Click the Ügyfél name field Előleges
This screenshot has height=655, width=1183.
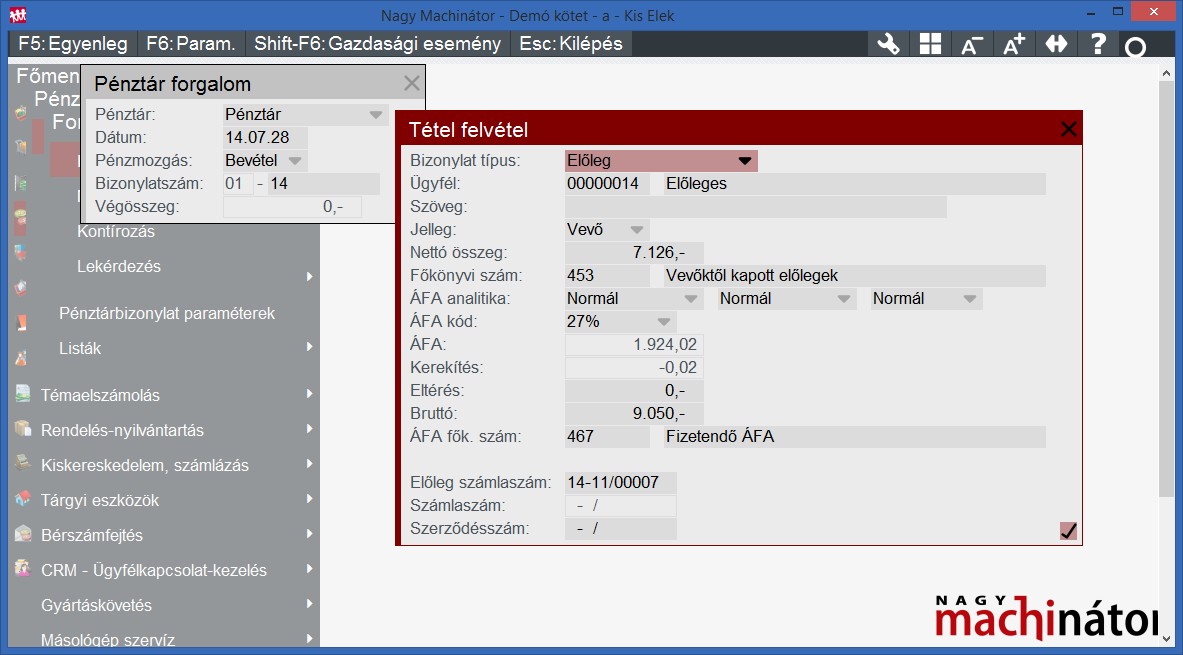(x=855, y=183)
